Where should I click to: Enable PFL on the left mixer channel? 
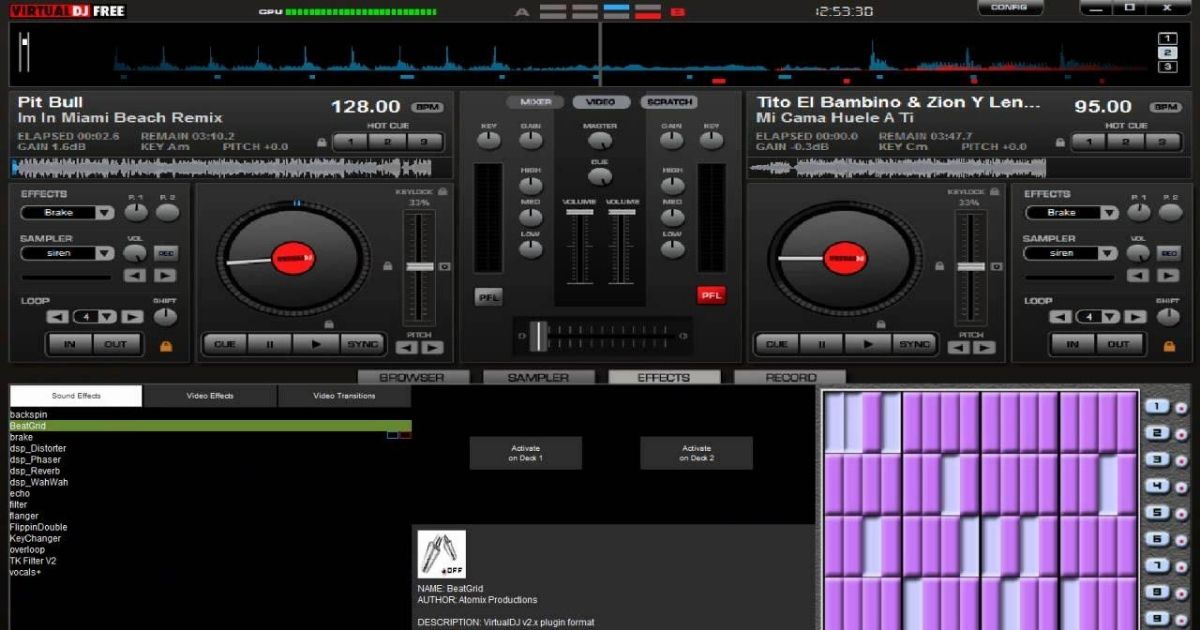(x=488, y=295)
